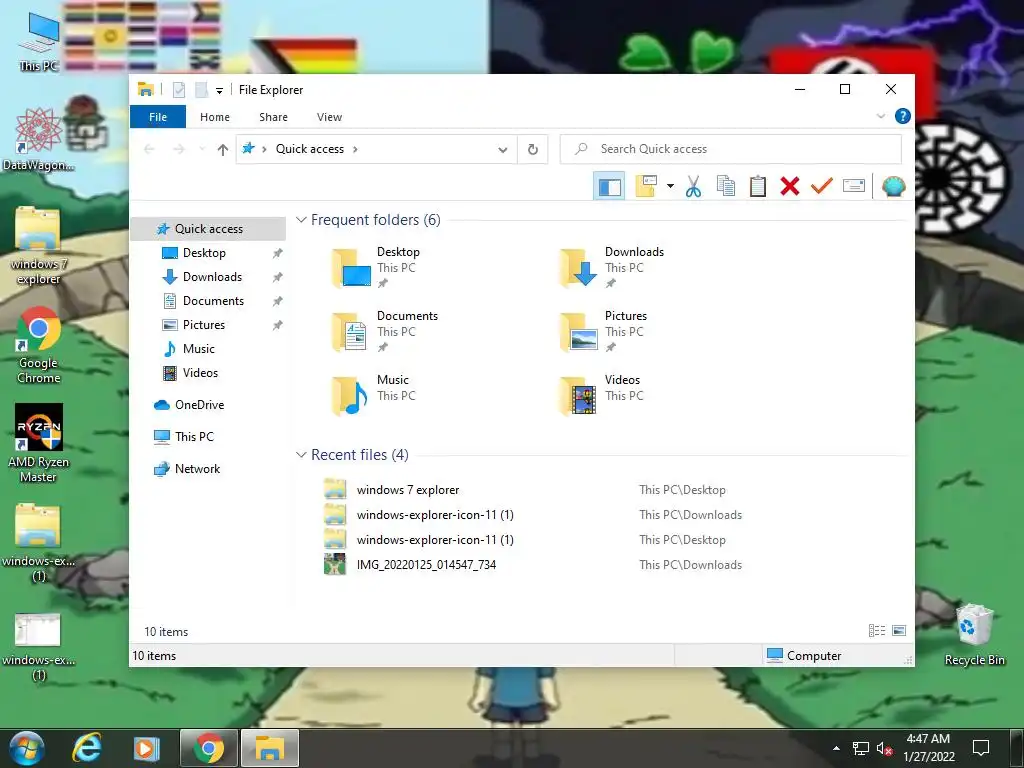Screen dimensions: 1024x768
Task: Click the Copy toolbar icon
Action: 726,186
